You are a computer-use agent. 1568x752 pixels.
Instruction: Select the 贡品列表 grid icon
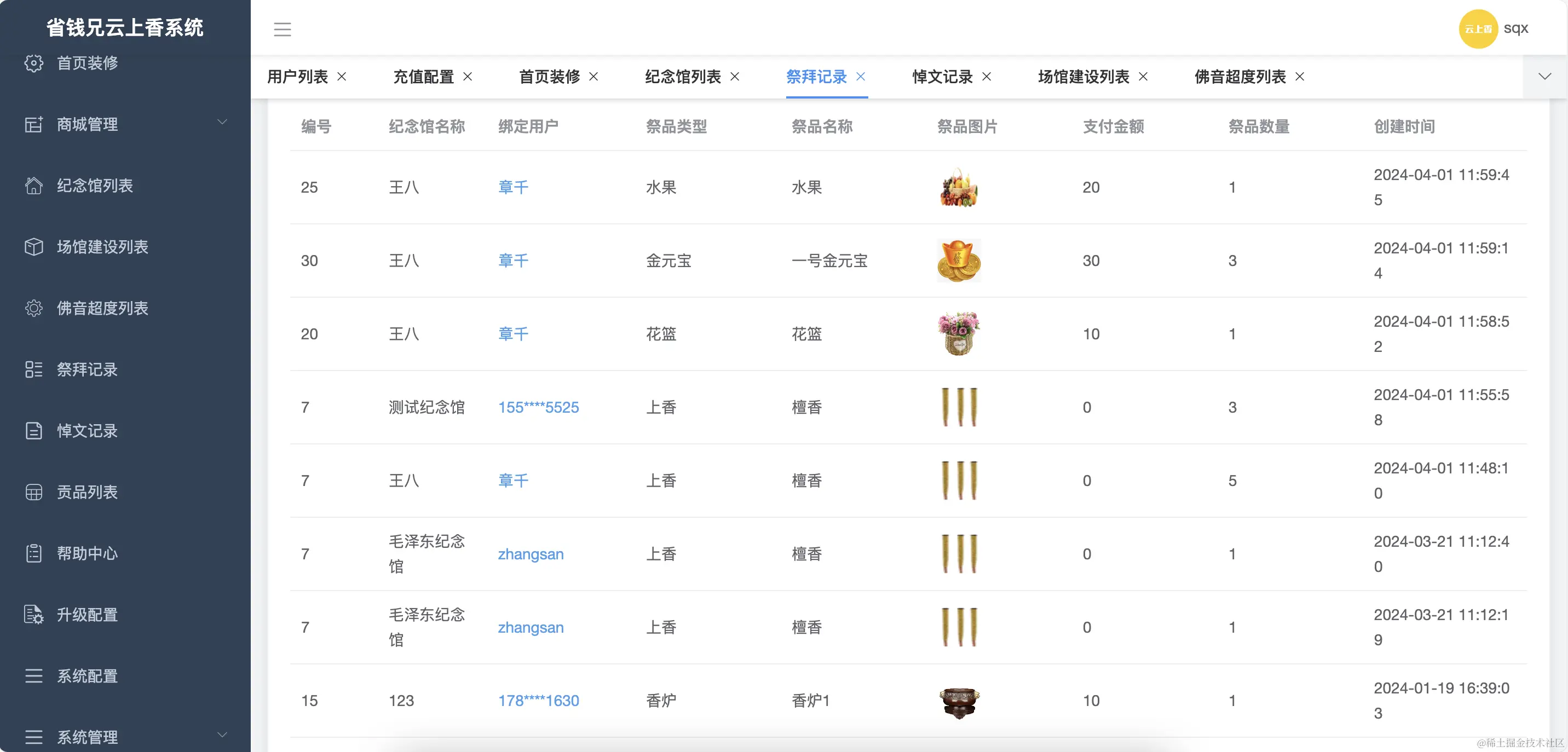coord(34,492)
